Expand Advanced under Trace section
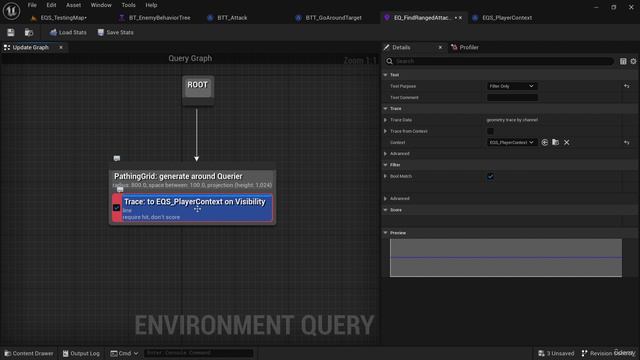 pyautogui.click(x=385, y=153)
